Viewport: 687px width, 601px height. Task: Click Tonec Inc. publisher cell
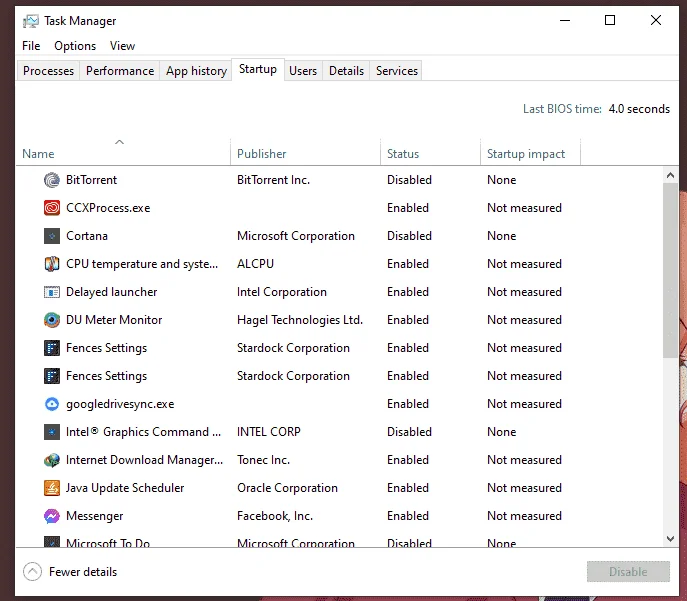tap(263, 460)
